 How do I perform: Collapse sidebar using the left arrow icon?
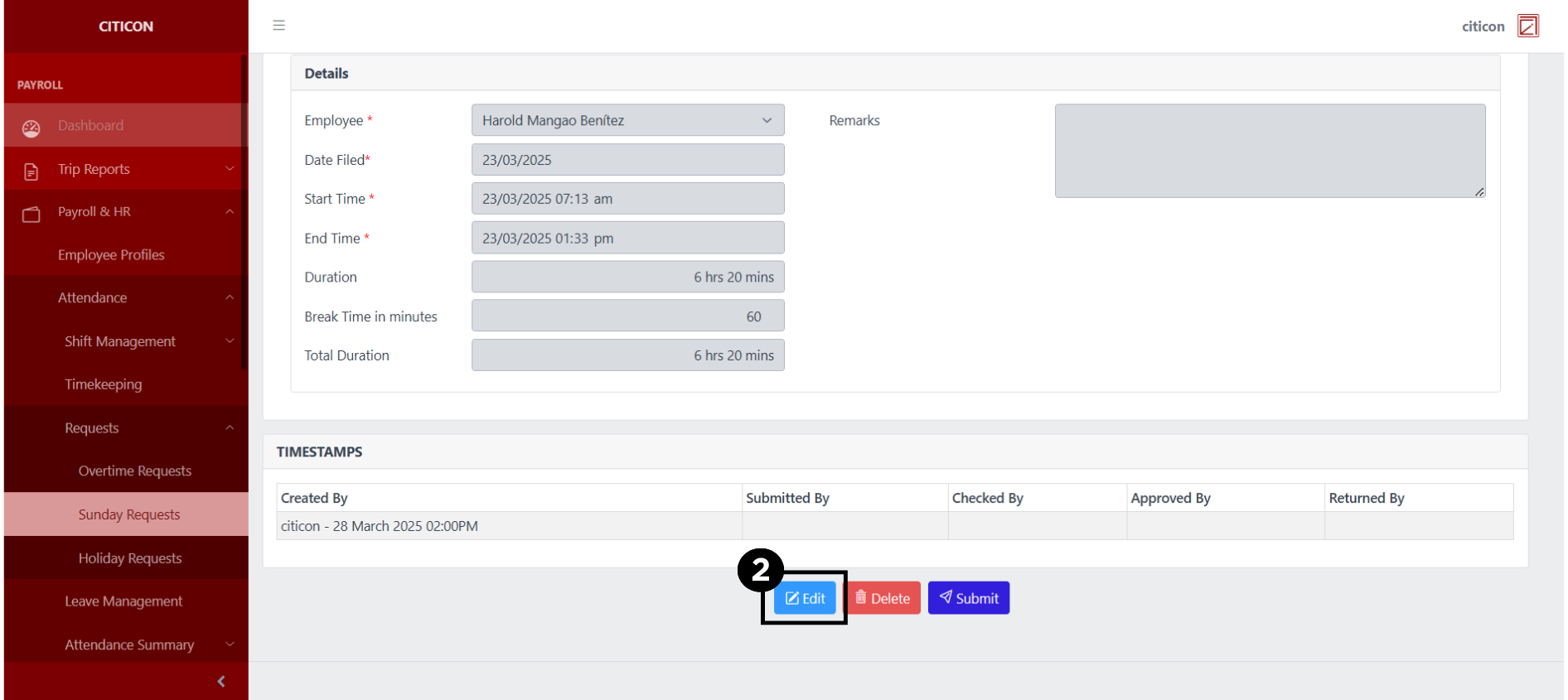[x=220, y=681]
